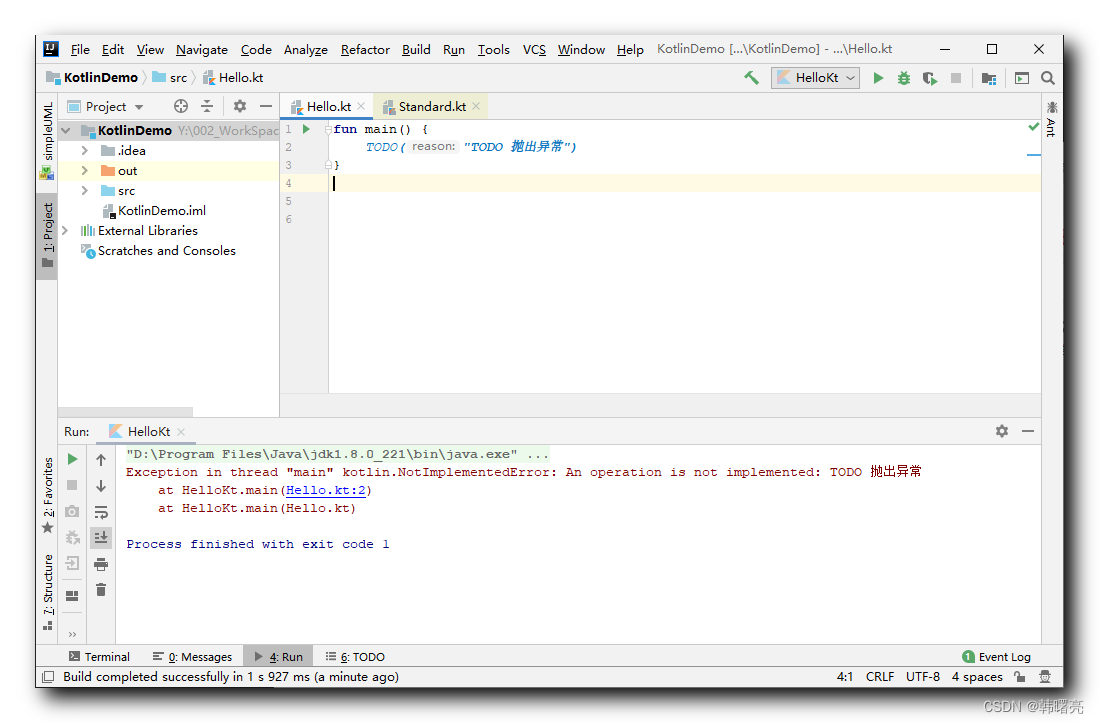Toggle tool window bars icon at bottom-left

pyautogui.click(x=48, y=677)
